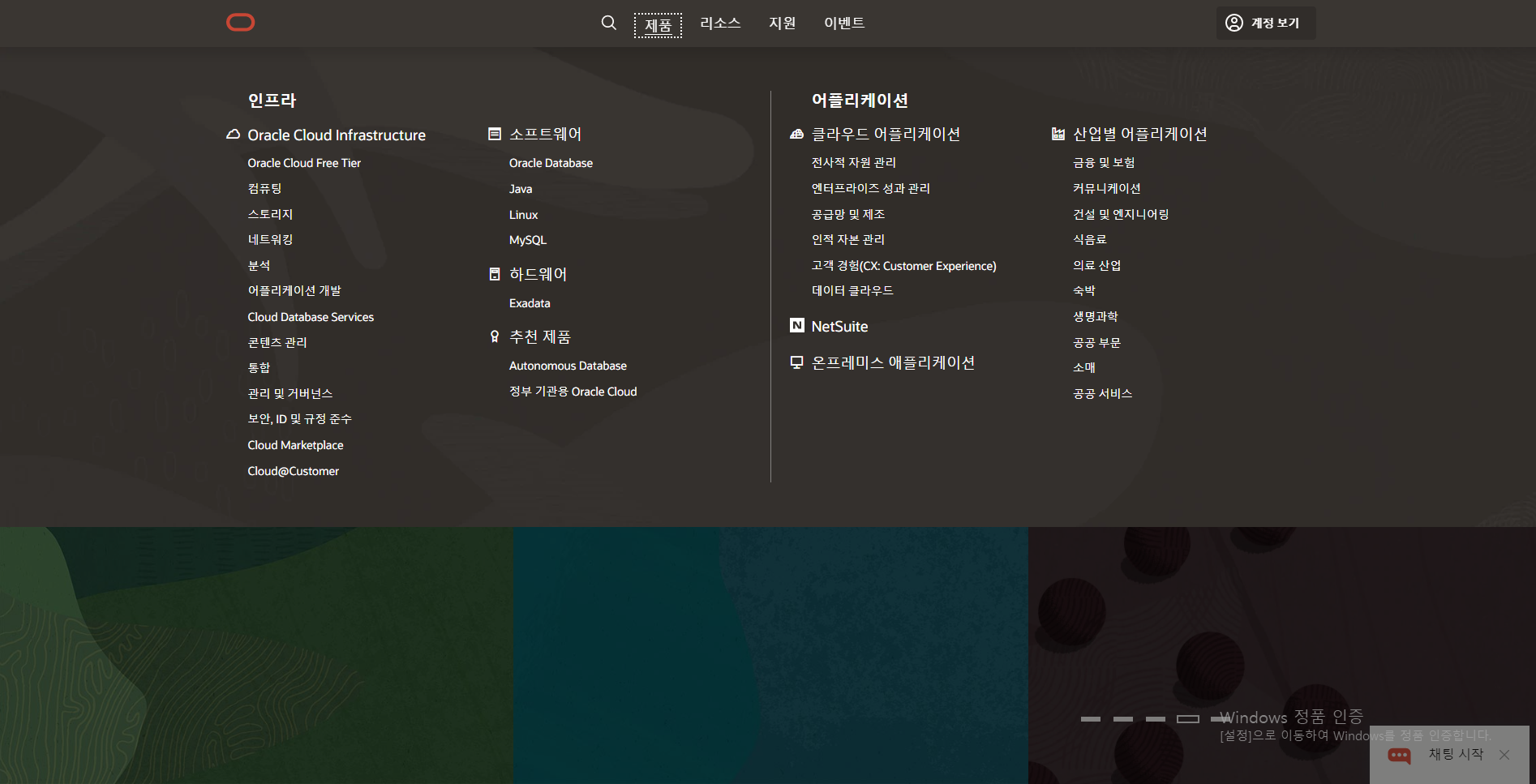Image resolution: width=1536 pixels, height=784 pixels.
Task: Click the industry icon beside 산업별 어플리케이션
Action: click(x=1058, y=134)
